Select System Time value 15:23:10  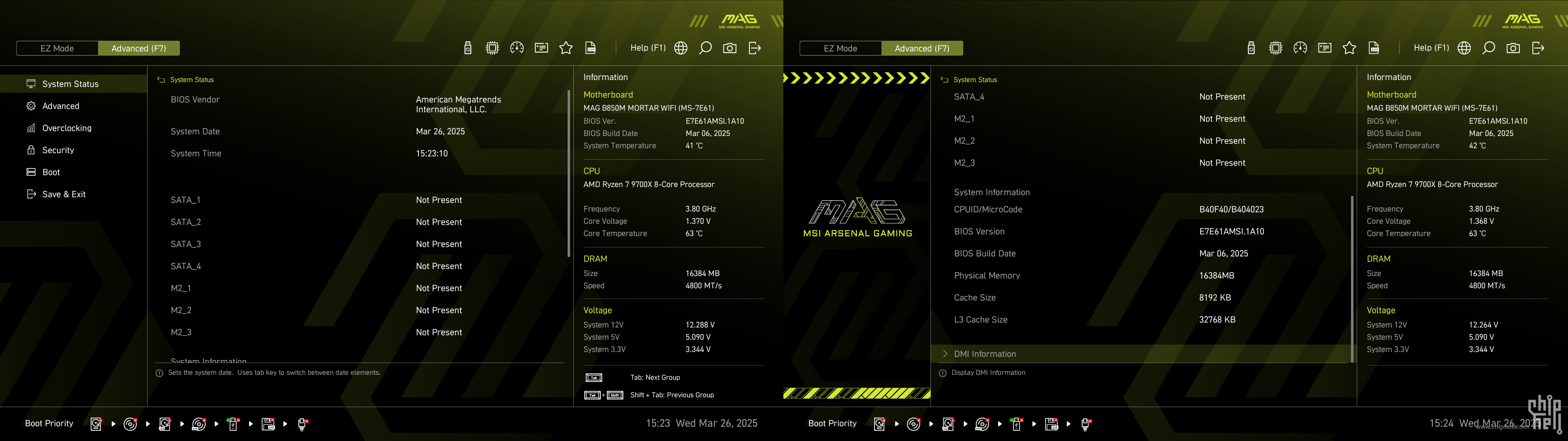click(x=432, y=153)
